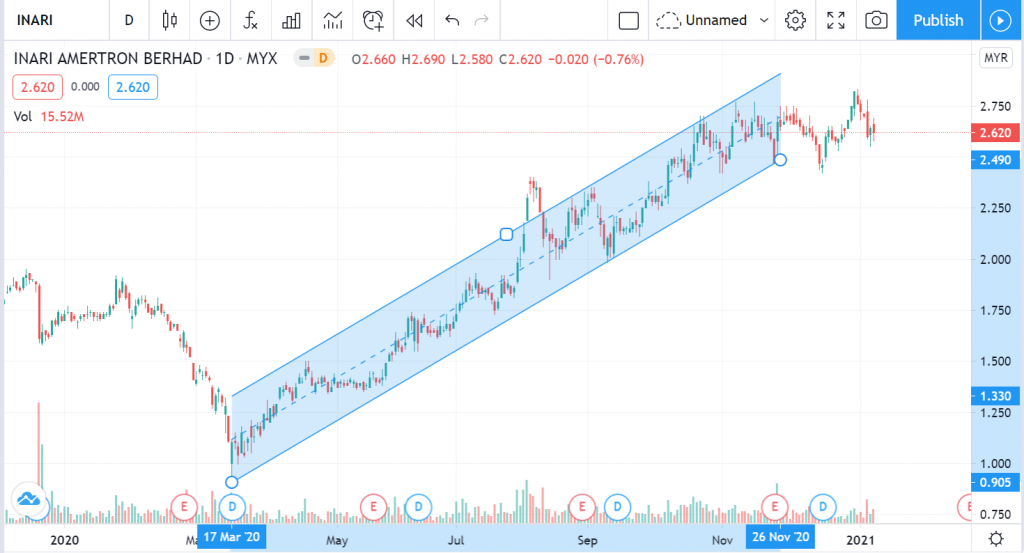Select the channel anchor at 26 Nov price 2.490

(x=780, y=159)
